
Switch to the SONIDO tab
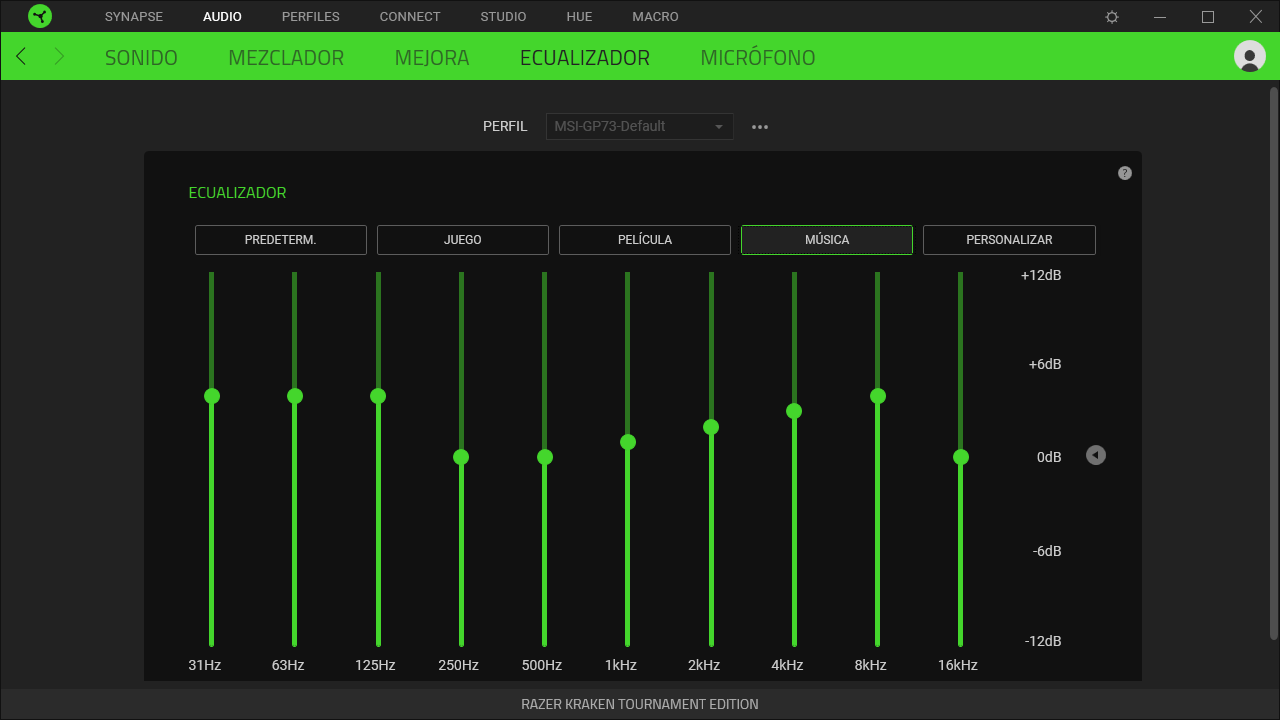click(x=141, y=58)
